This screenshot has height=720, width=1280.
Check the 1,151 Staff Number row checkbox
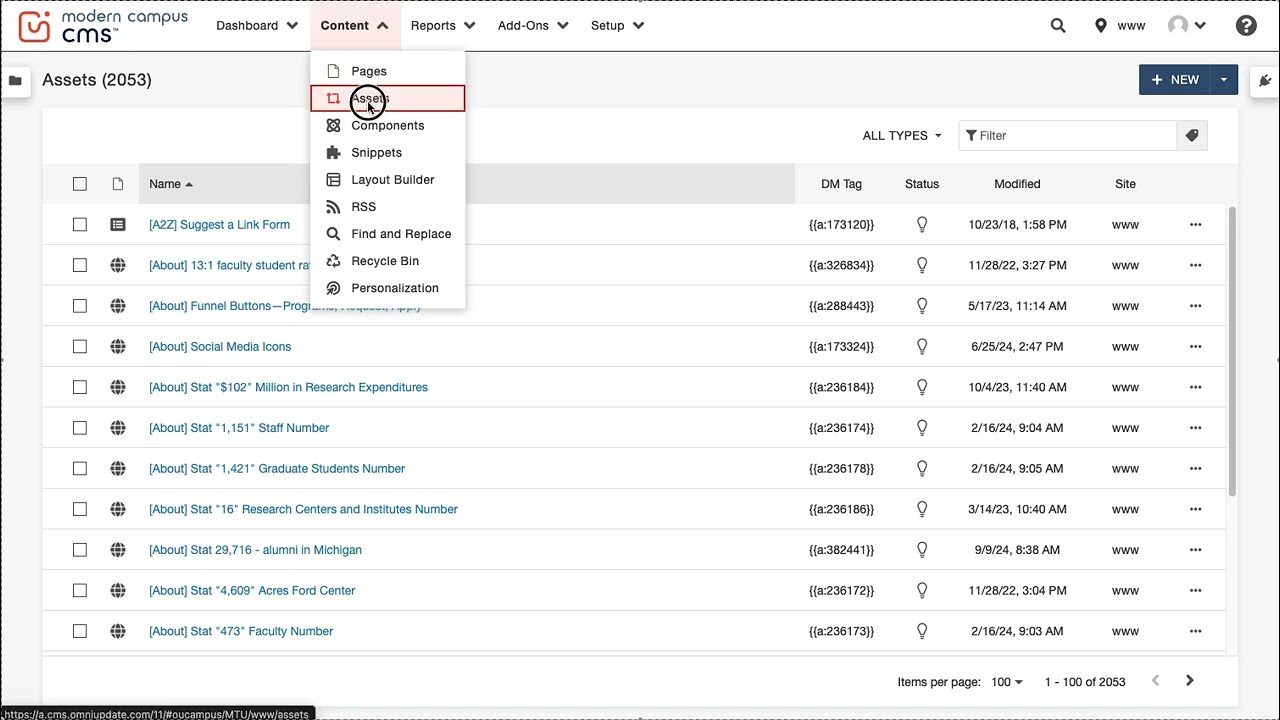point(80,428)
